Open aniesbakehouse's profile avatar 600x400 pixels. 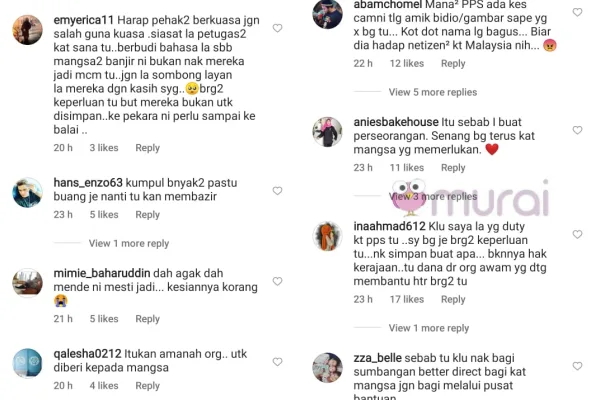pyautogui.click(x=328, y=132)
